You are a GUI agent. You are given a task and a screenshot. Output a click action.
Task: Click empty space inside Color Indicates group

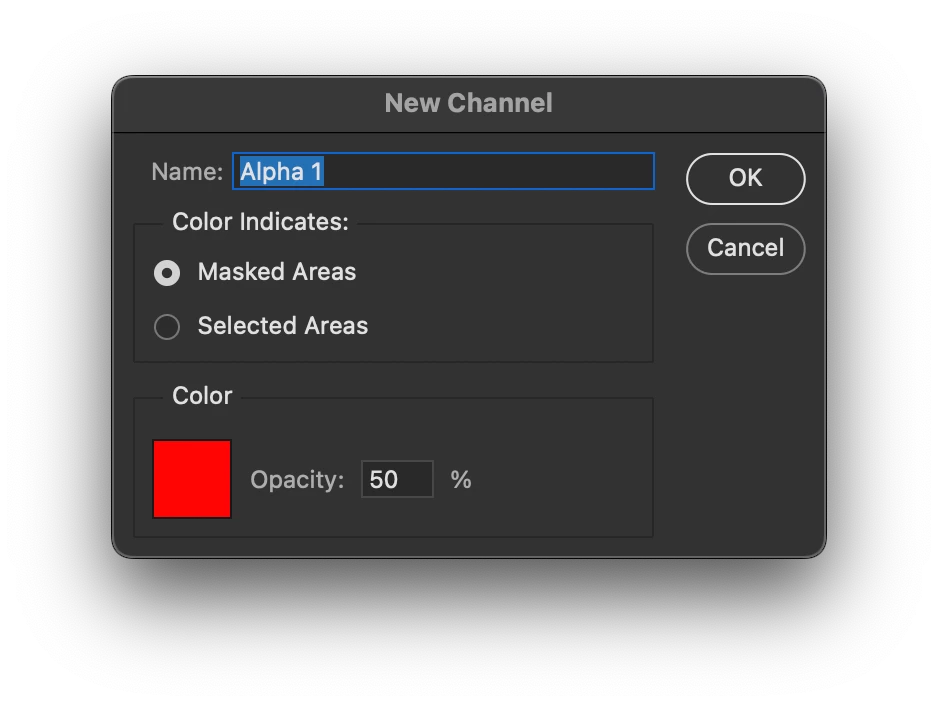pos(520,300)
